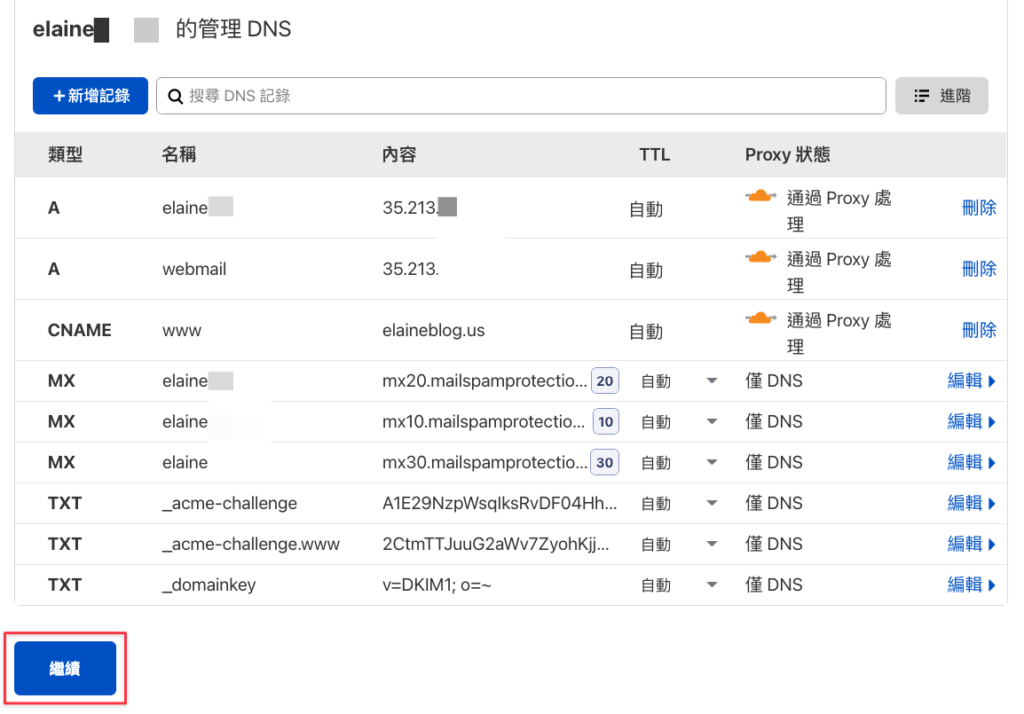This screenshot has height=714, width=1024.
Task: Click the 類型 column header
Action: click(x=65, y=155)
